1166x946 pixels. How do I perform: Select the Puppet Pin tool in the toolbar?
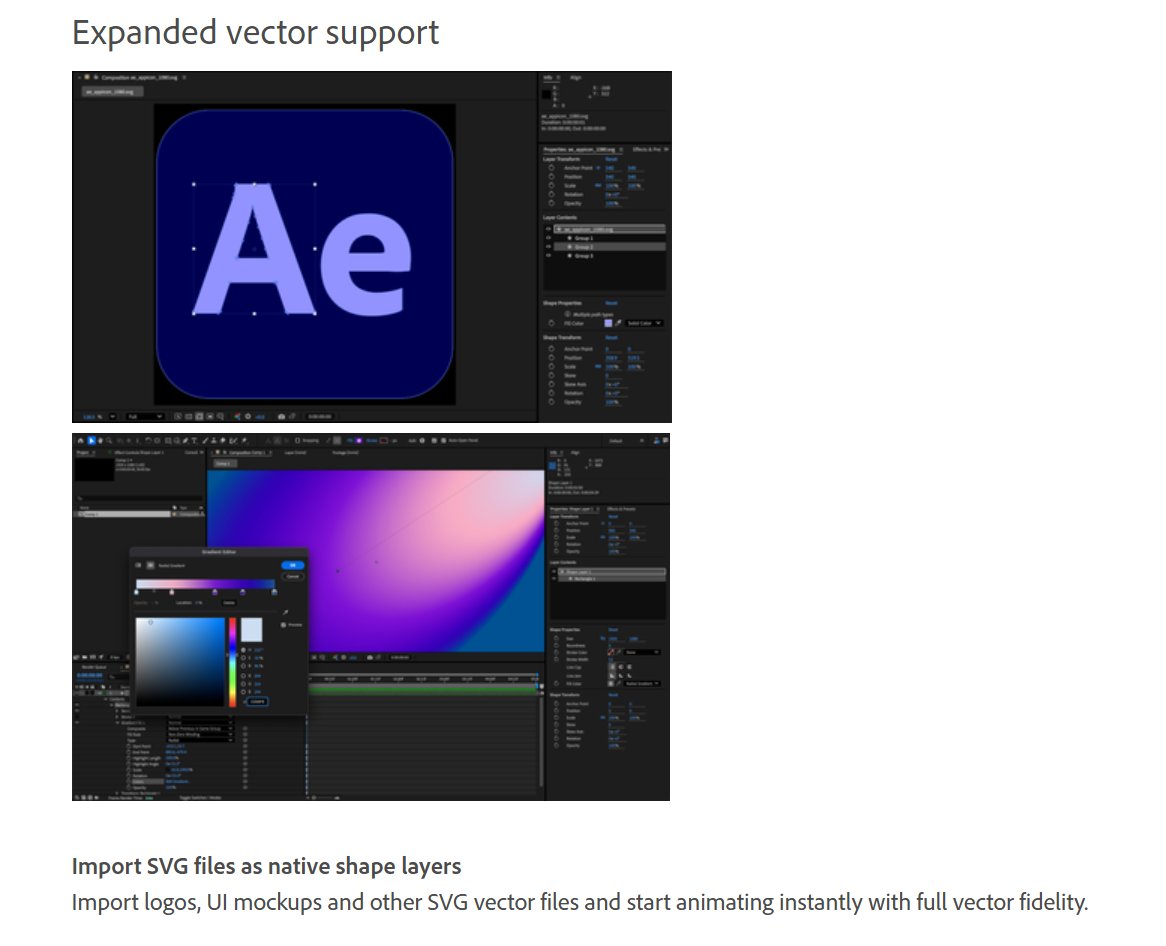click(x=244, y=440)
